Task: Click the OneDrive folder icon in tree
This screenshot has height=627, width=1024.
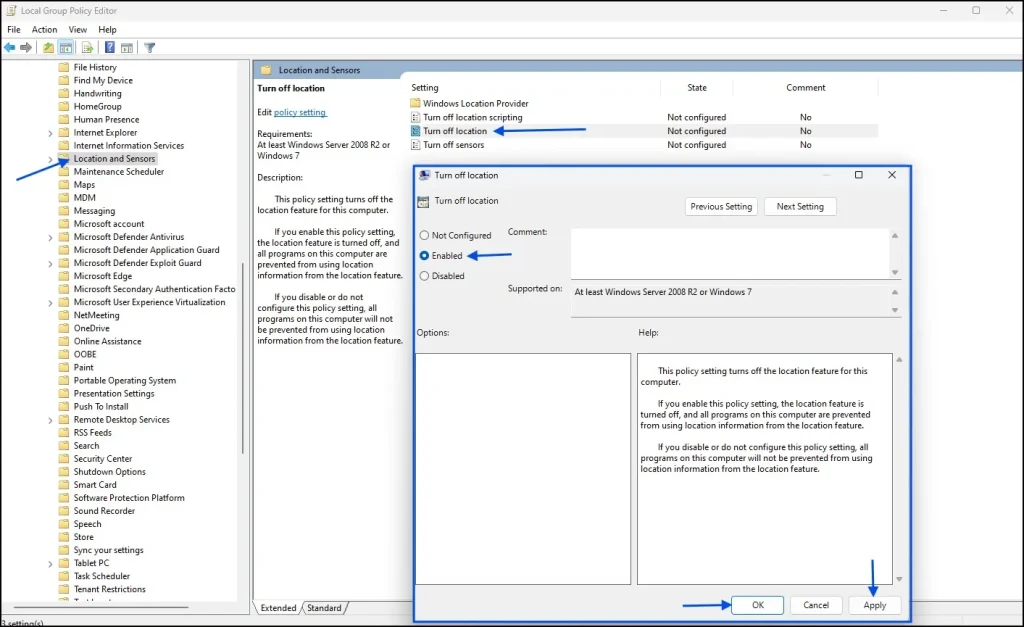Action: 63,328
